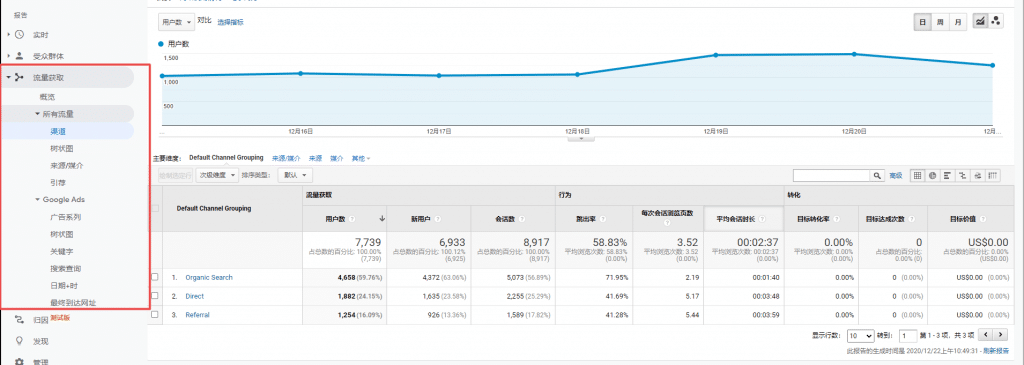Select the data grid table view icon
Screen dimensions: 1024x365
tap(918, 176)
